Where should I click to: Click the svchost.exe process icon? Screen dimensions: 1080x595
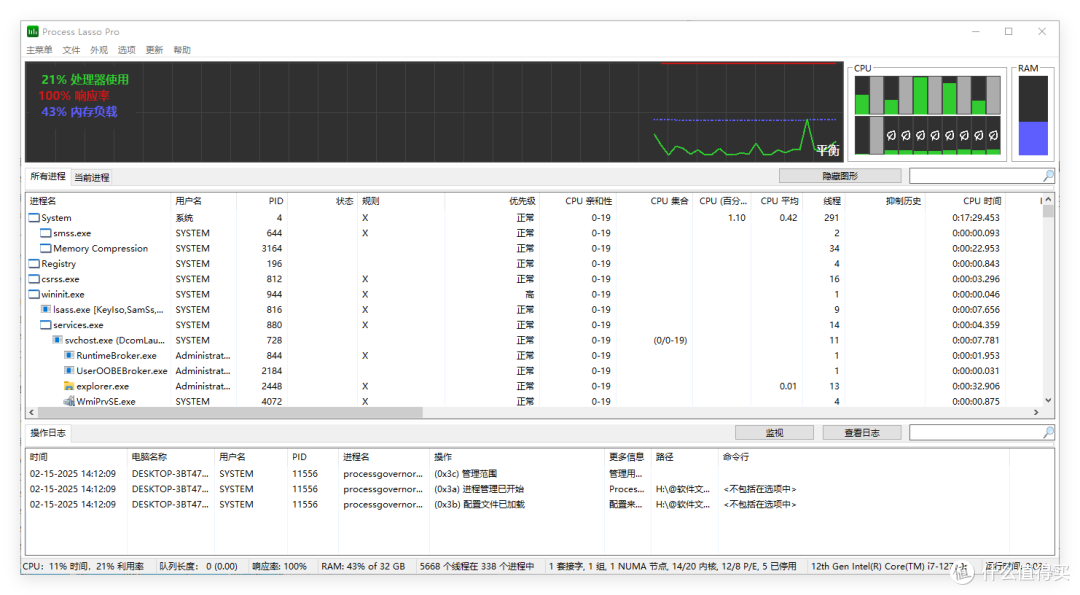(59, 340)
